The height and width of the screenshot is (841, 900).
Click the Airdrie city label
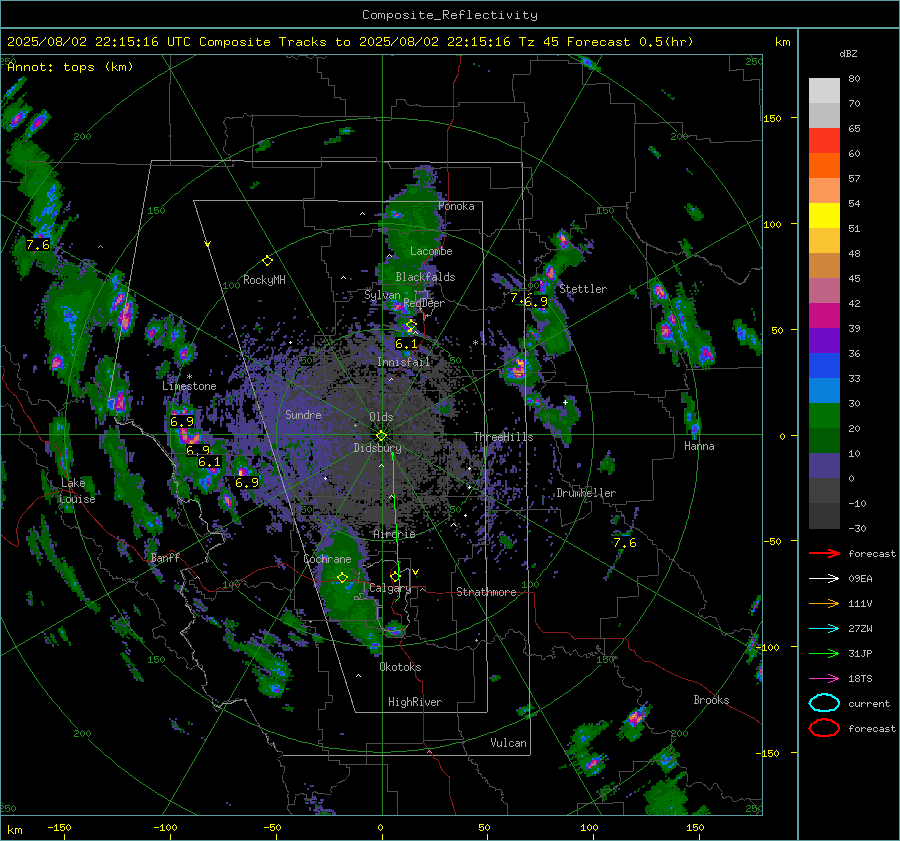coord(394,534)
